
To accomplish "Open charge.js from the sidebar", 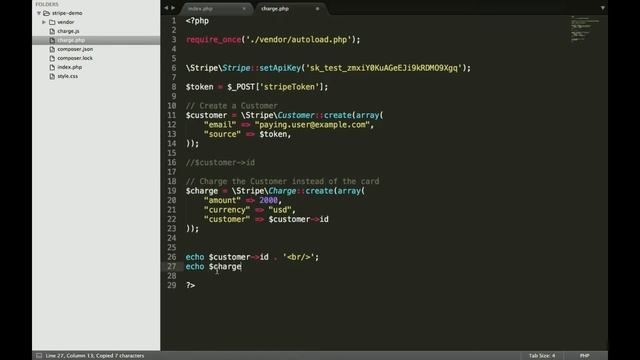I will [68, 31].
